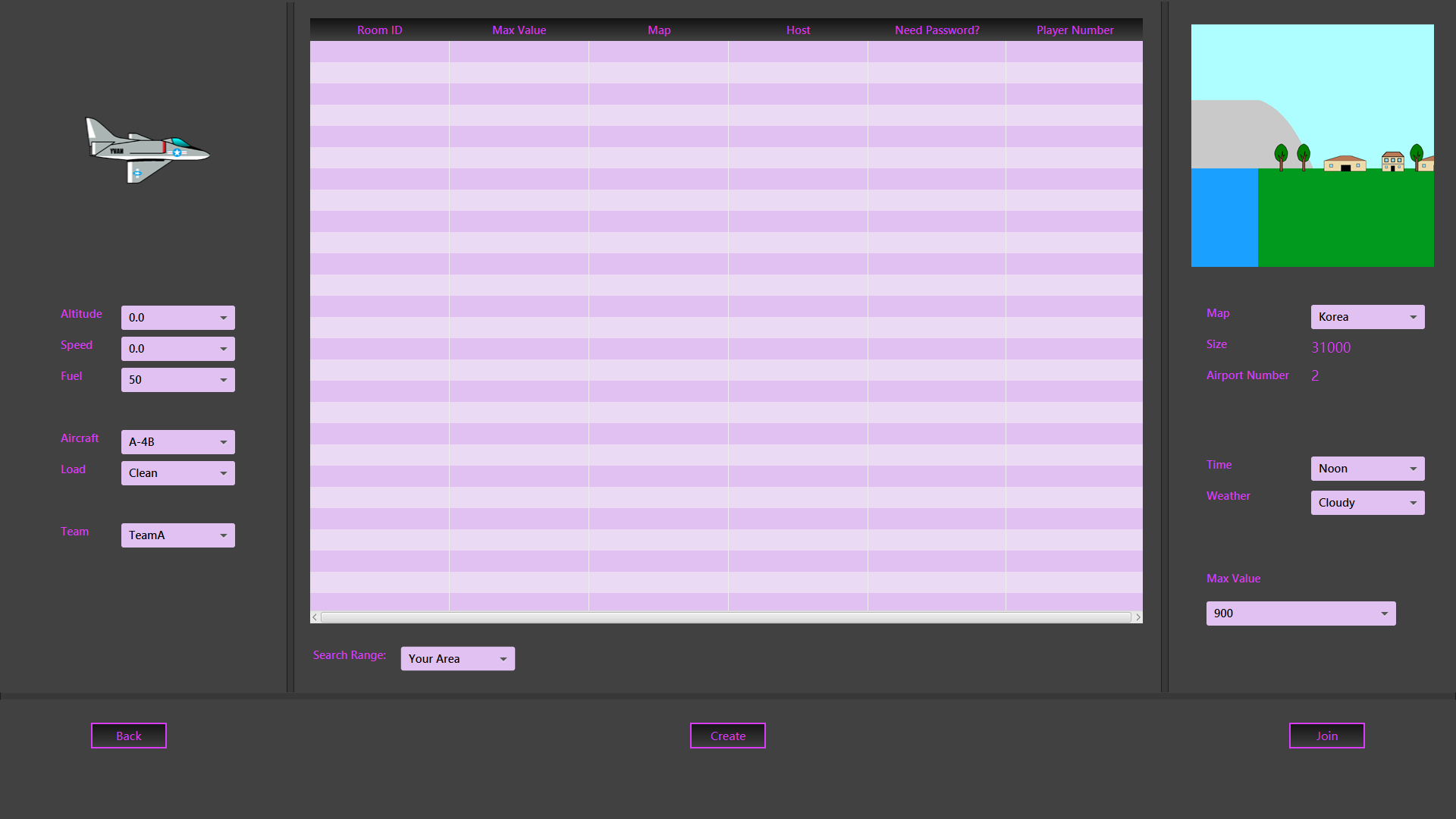
Task: Expand the Max Value 900 dropdown
Action: pos(1301,613)
